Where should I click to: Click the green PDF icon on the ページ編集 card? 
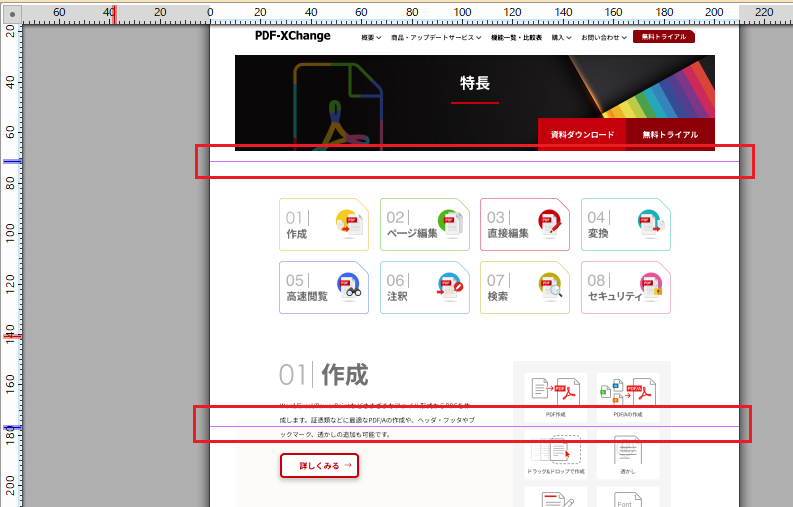pos(451,223)
